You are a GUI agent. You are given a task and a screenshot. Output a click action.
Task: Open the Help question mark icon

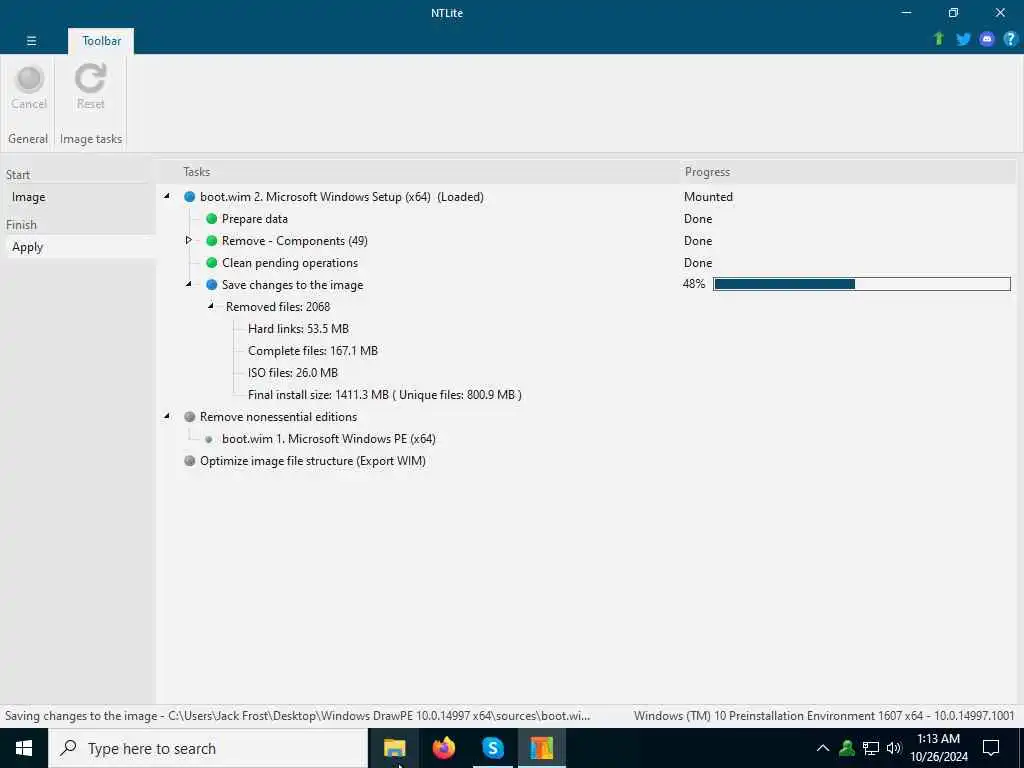pyautogui.click(x=1010, y=39)
